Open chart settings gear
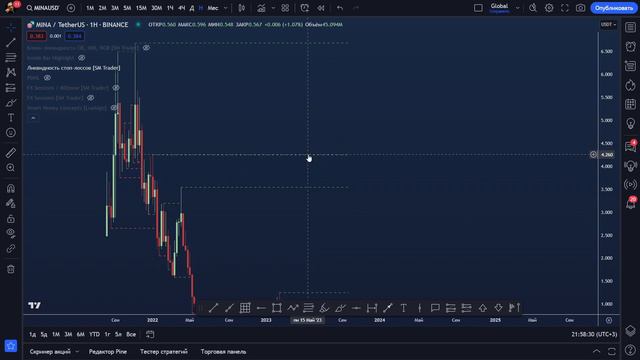Image resolution: width=640 pixels, height=360 pixels. 549,8
